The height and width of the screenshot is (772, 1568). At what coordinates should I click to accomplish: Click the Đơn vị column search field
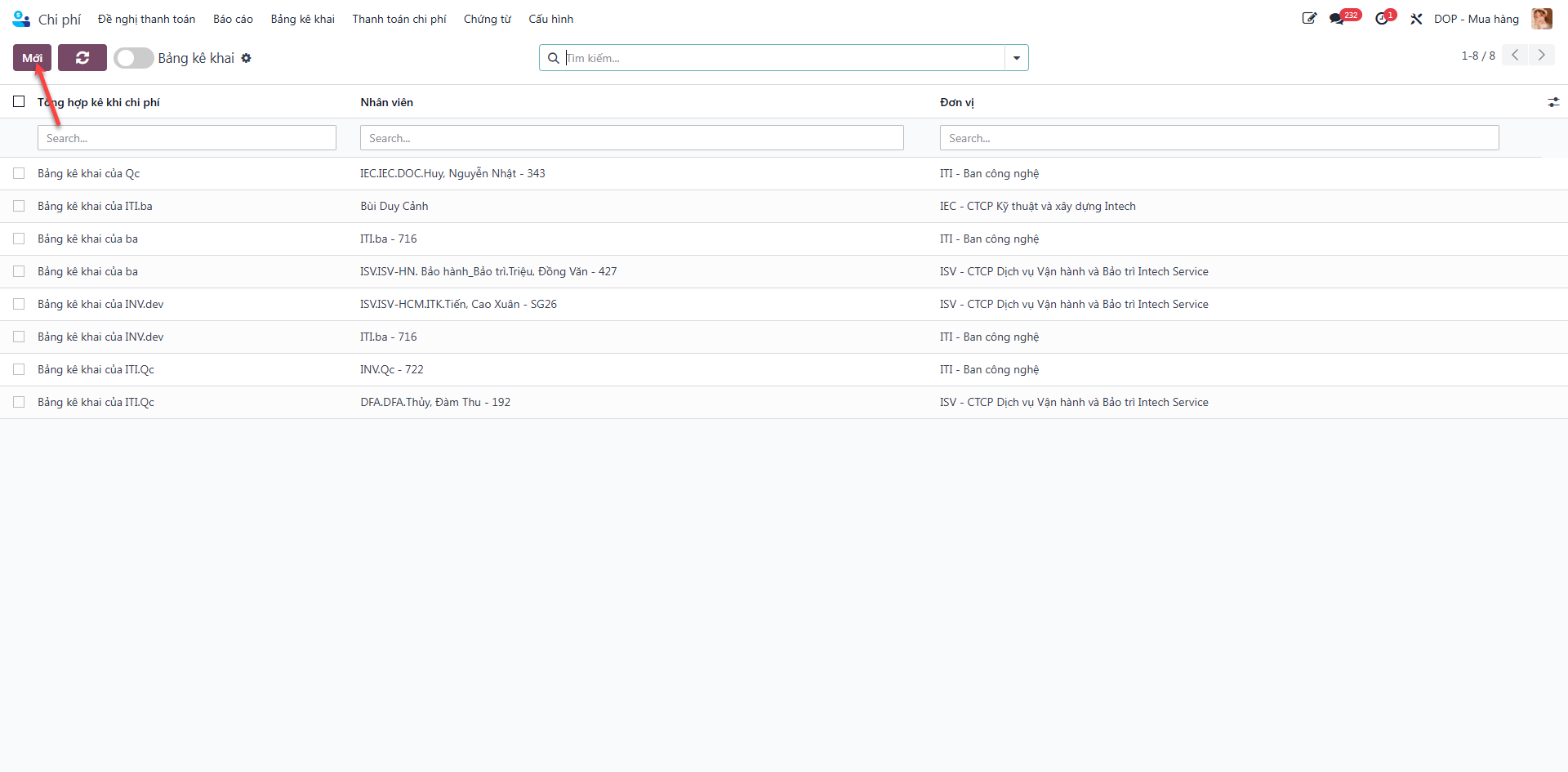pyautogui.click(x=1219, y=138)
